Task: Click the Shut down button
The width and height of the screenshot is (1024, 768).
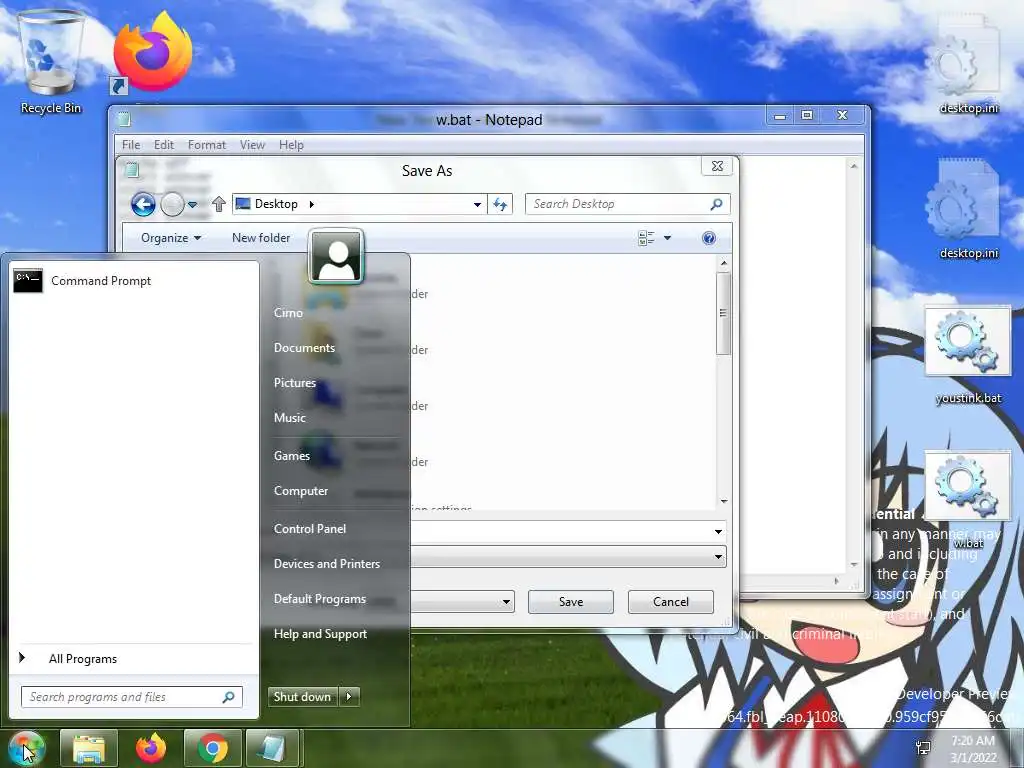Action: coord(303,697)
